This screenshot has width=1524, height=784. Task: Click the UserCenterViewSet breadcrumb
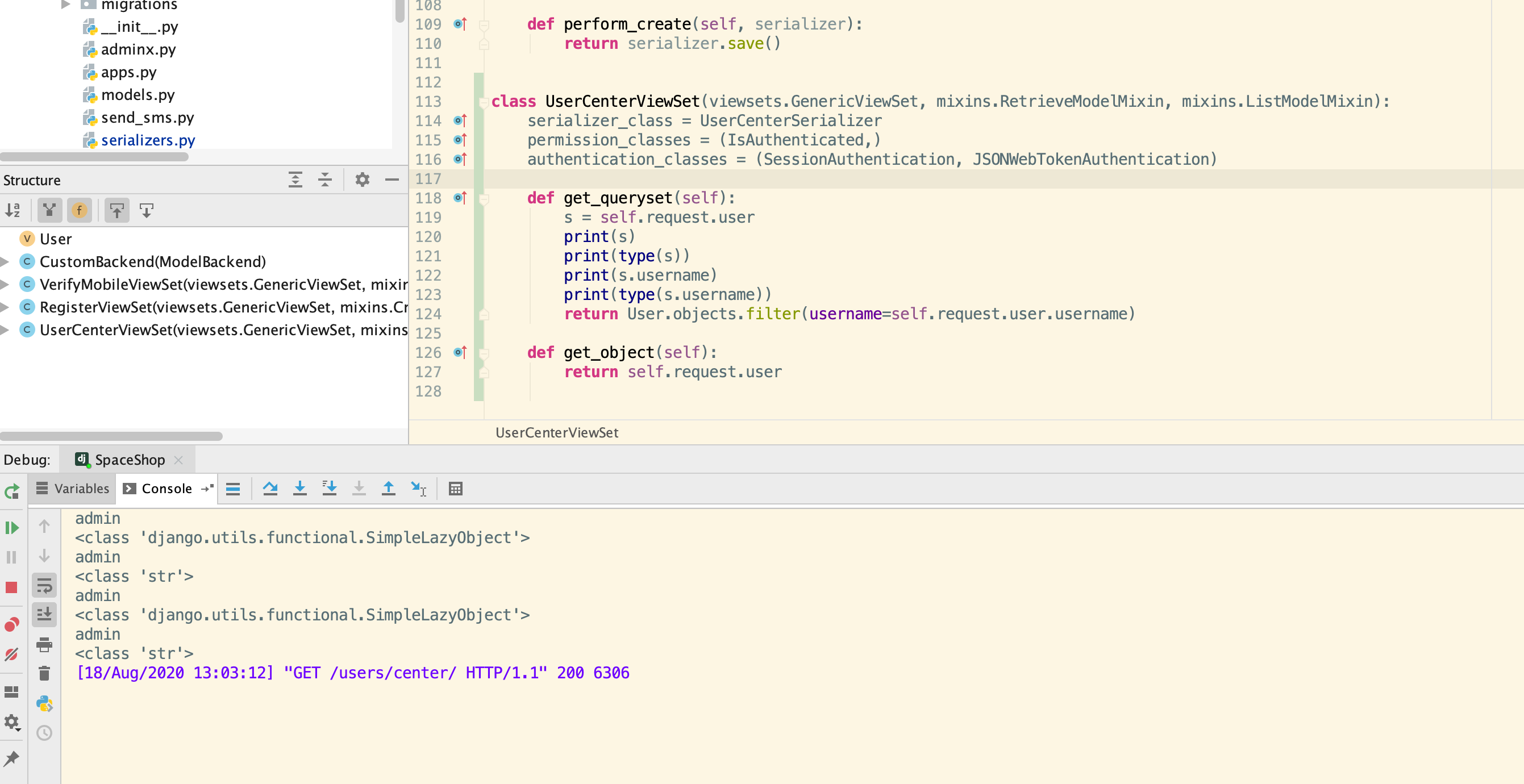coord(557,432)
